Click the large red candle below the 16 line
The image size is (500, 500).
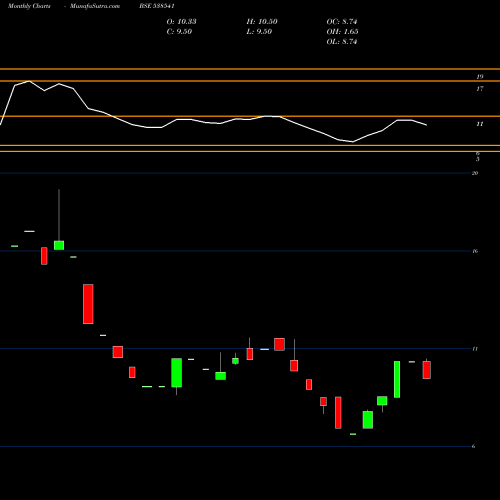pyautogui.click(x=88, y=304)
